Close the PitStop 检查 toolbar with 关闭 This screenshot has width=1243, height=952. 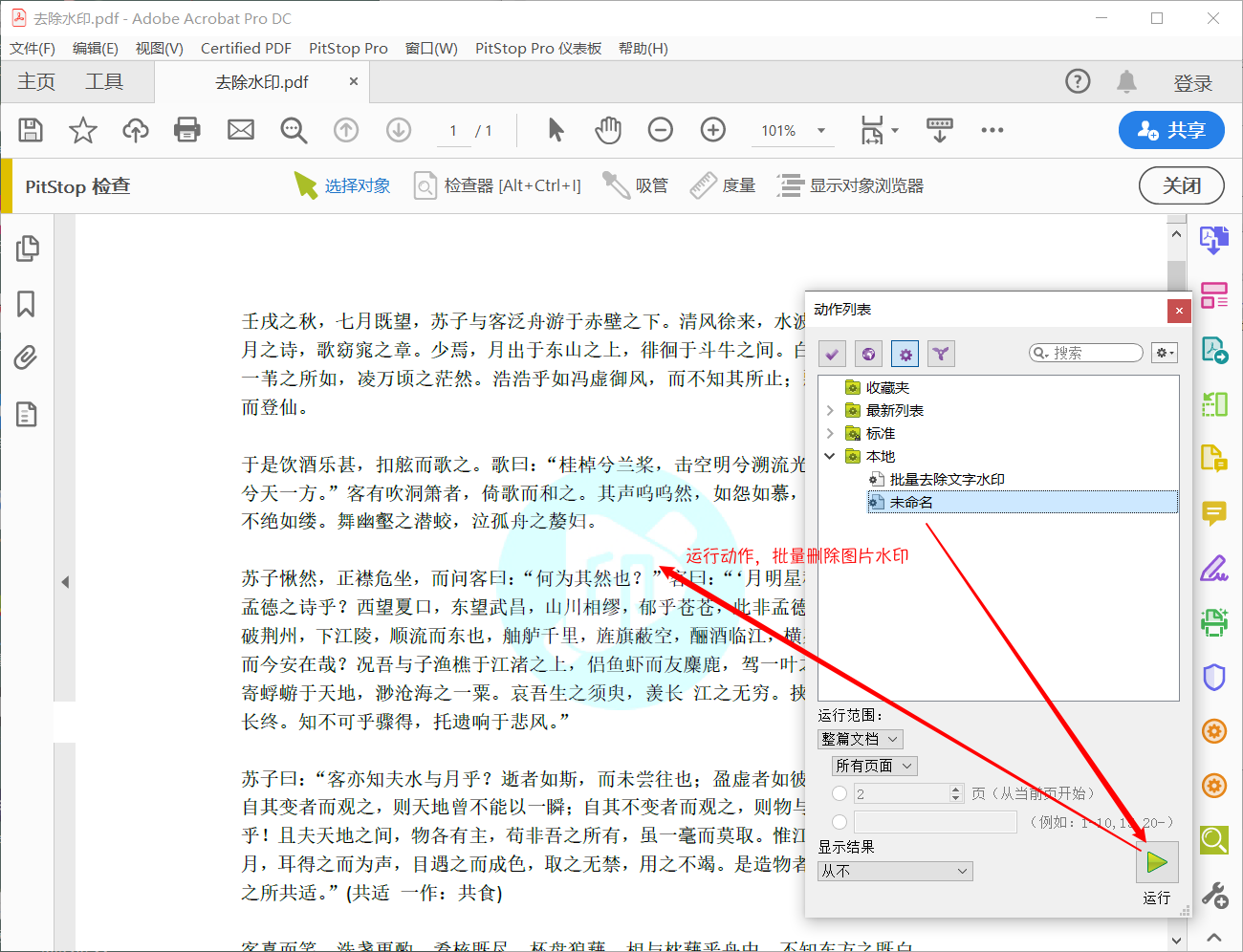[x=1182, y=185]
